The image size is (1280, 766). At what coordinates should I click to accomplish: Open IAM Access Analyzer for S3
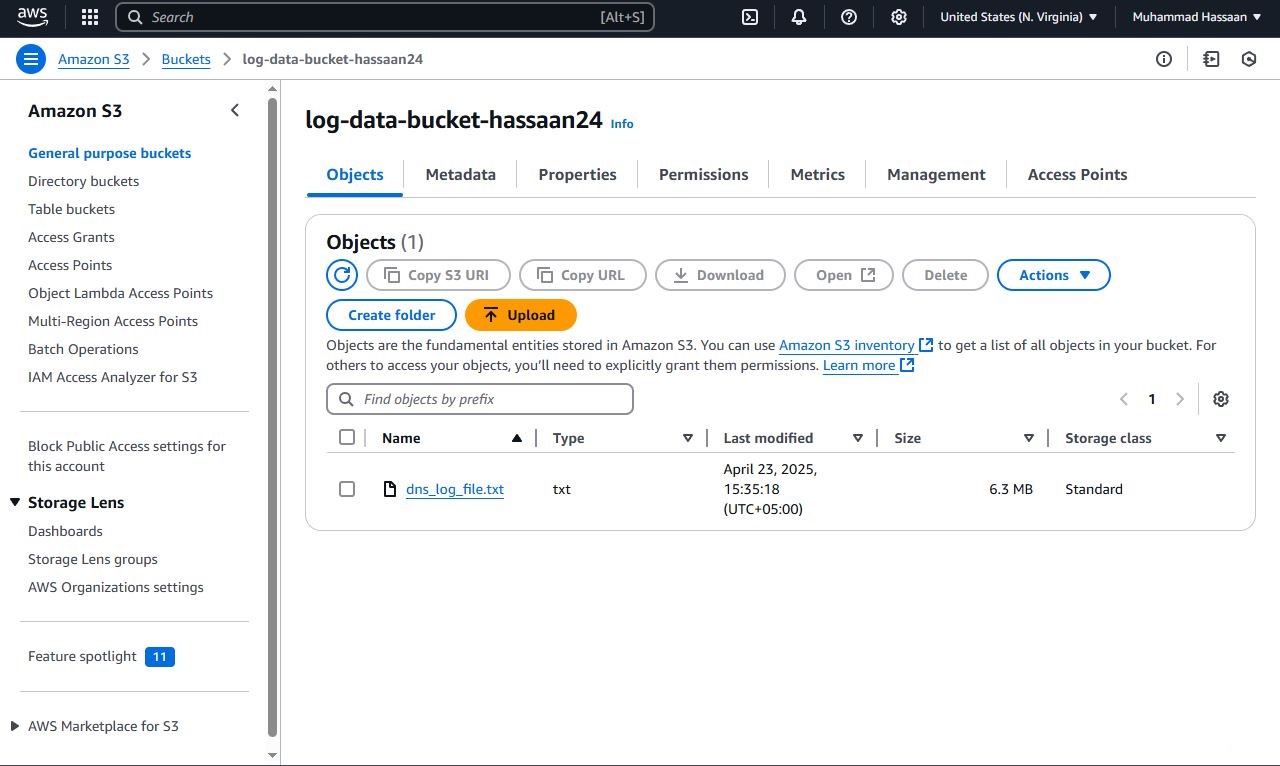[113, 377]
